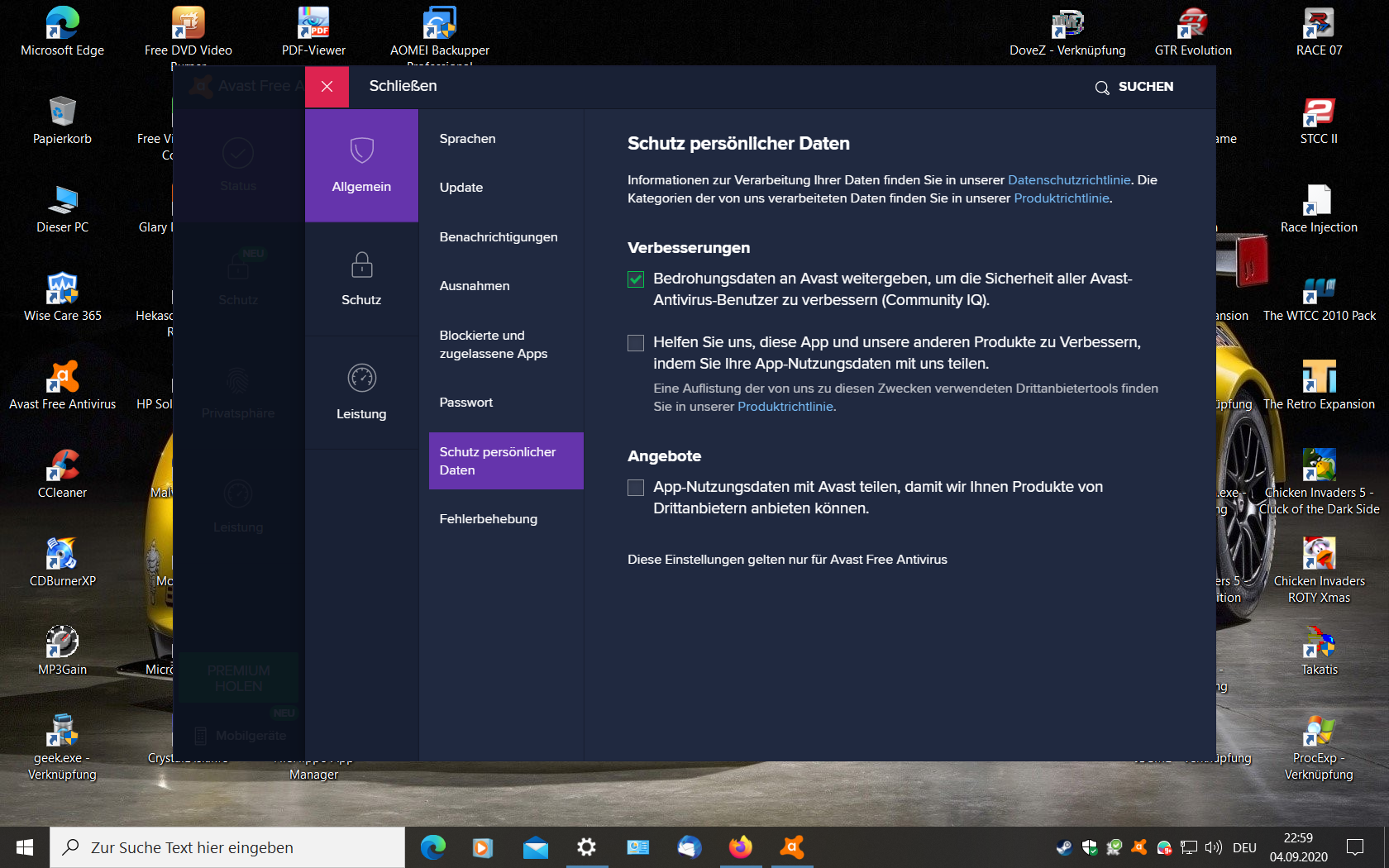1389x868 pixels.
Task: Open the Windows Start menu
Action: pyautogui.click(x=25, y=847)
